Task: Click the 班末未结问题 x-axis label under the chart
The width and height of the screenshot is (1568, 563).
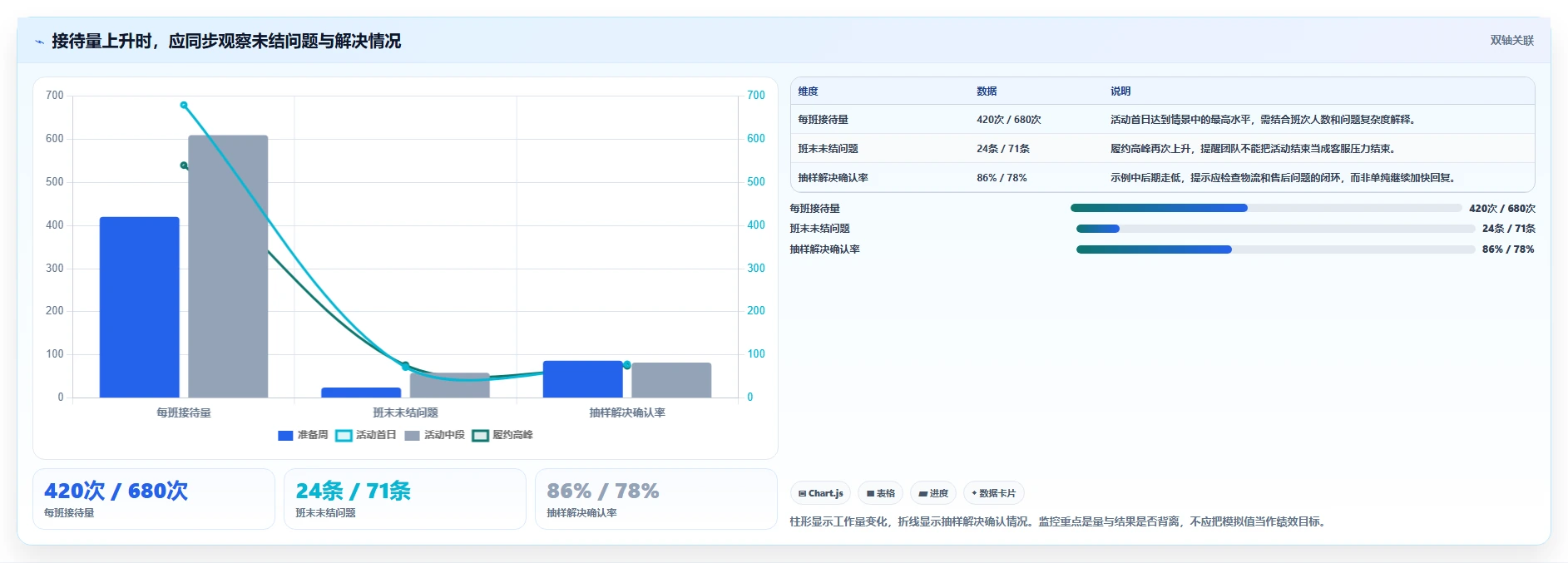Action: click(405, 412)
